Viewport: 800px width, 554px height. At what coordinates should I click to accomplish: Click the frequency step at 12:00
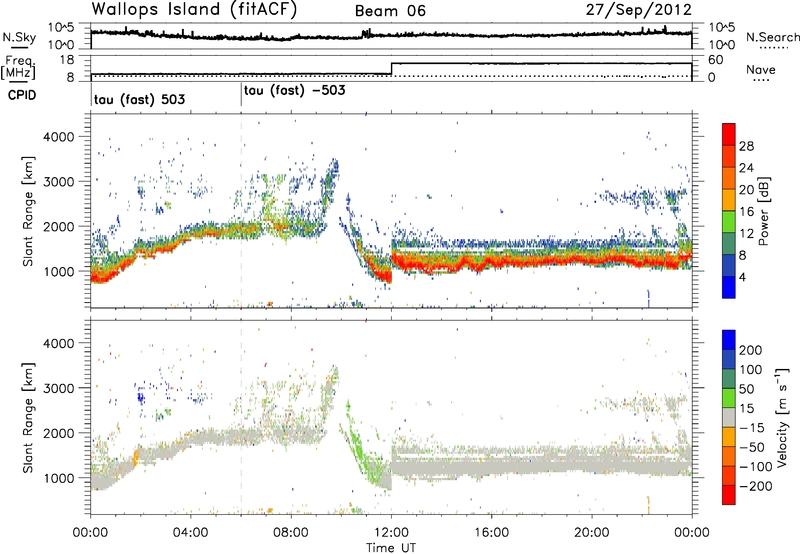391,69
